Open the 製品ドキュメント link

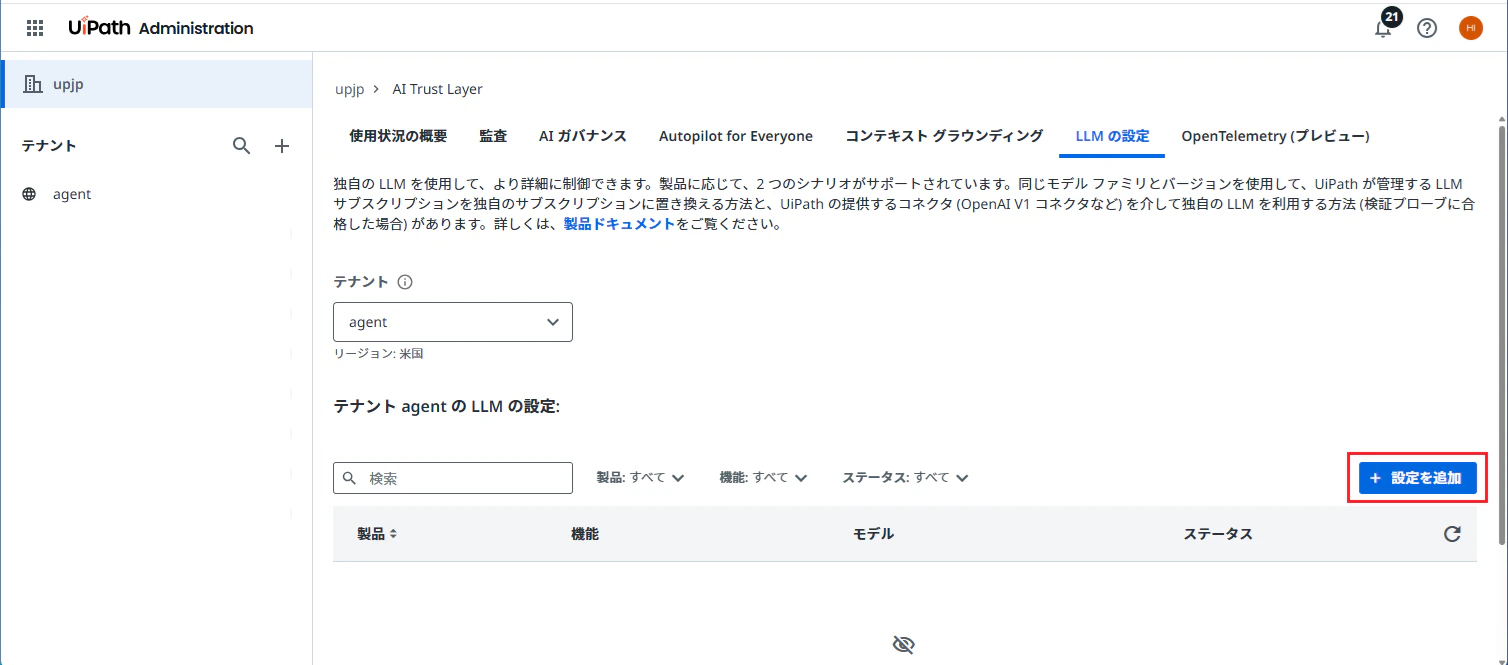[620, 224]
